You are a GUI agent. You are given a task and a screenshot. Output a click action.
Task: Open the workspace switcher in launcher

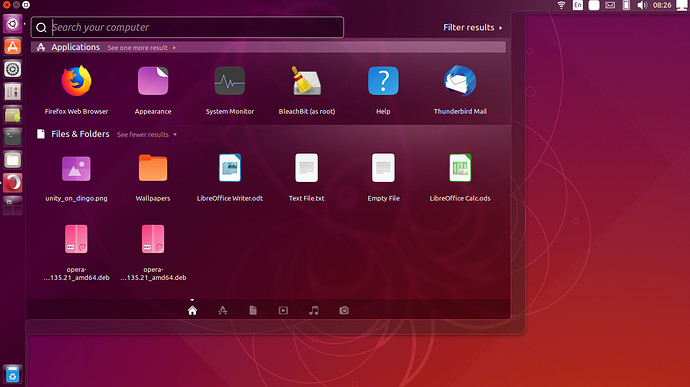click(13, 206)
